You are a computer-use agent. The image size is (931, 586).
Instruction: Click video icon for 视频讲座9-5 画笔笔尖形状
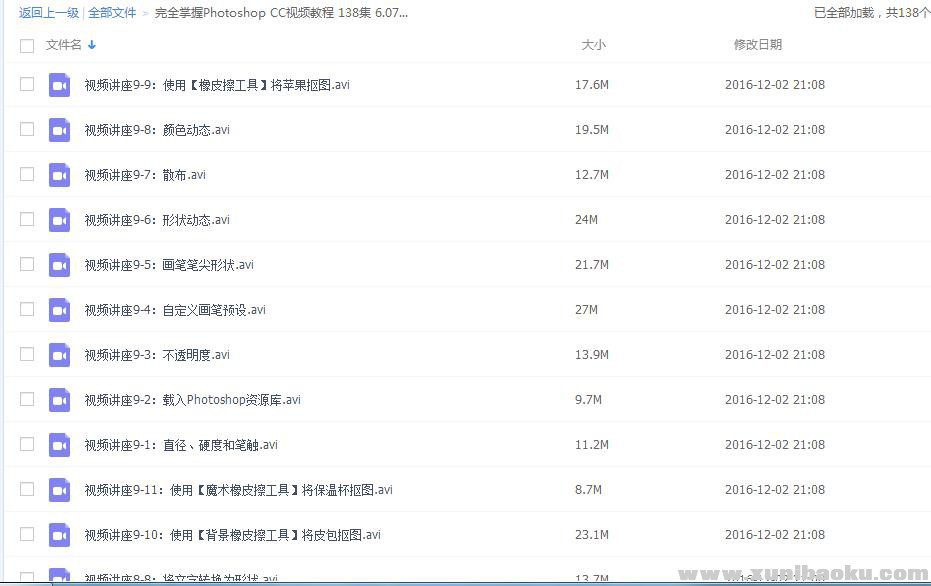coord(59,265)
